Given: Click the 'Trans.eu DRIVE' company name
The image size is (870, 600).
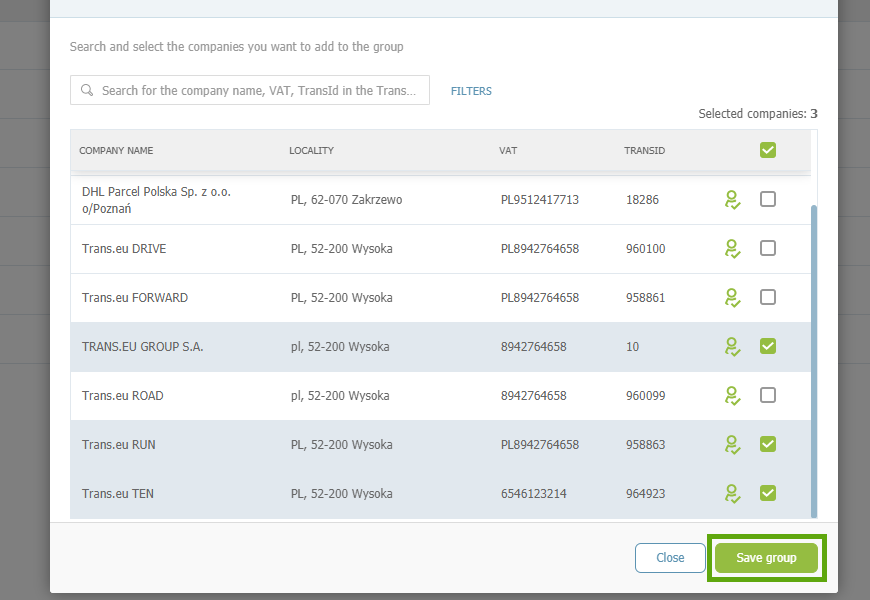Looking at the screenshot, I should coord(124,249).
